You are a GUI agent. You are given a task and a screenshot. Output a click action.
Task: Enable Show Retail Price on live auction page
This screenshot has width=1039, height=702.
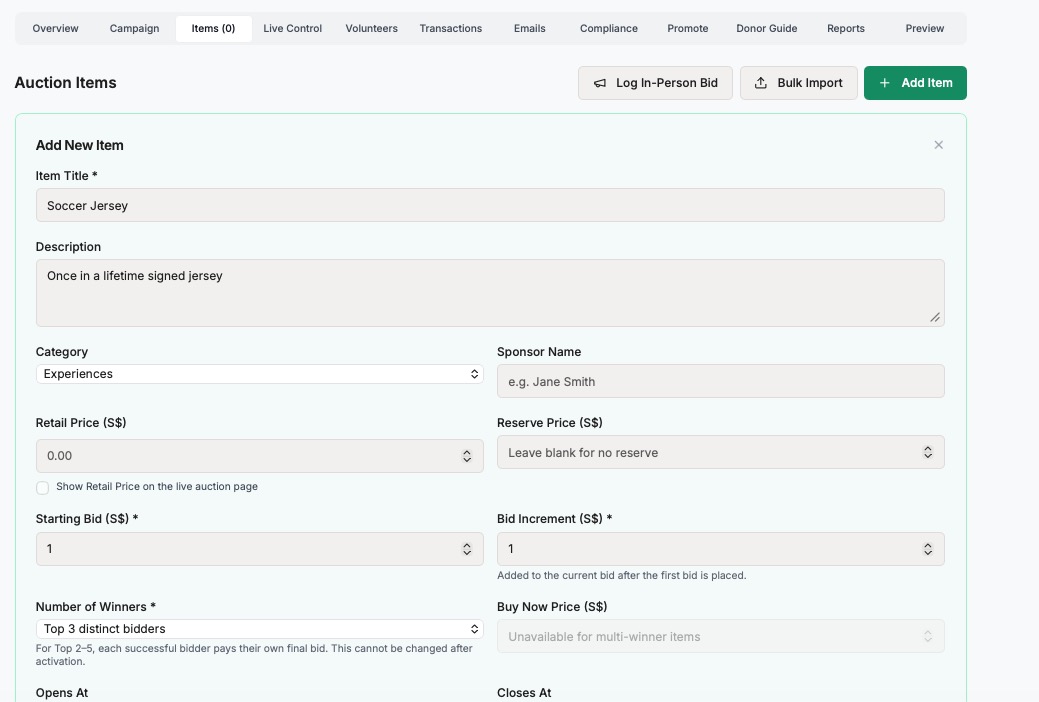pyautogui.click(x=42, y=488)
